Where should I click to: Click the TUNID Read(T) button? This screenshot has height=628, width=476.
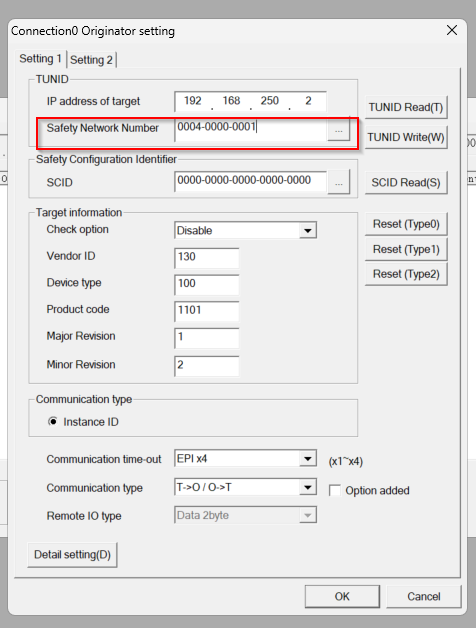[406, 107]
